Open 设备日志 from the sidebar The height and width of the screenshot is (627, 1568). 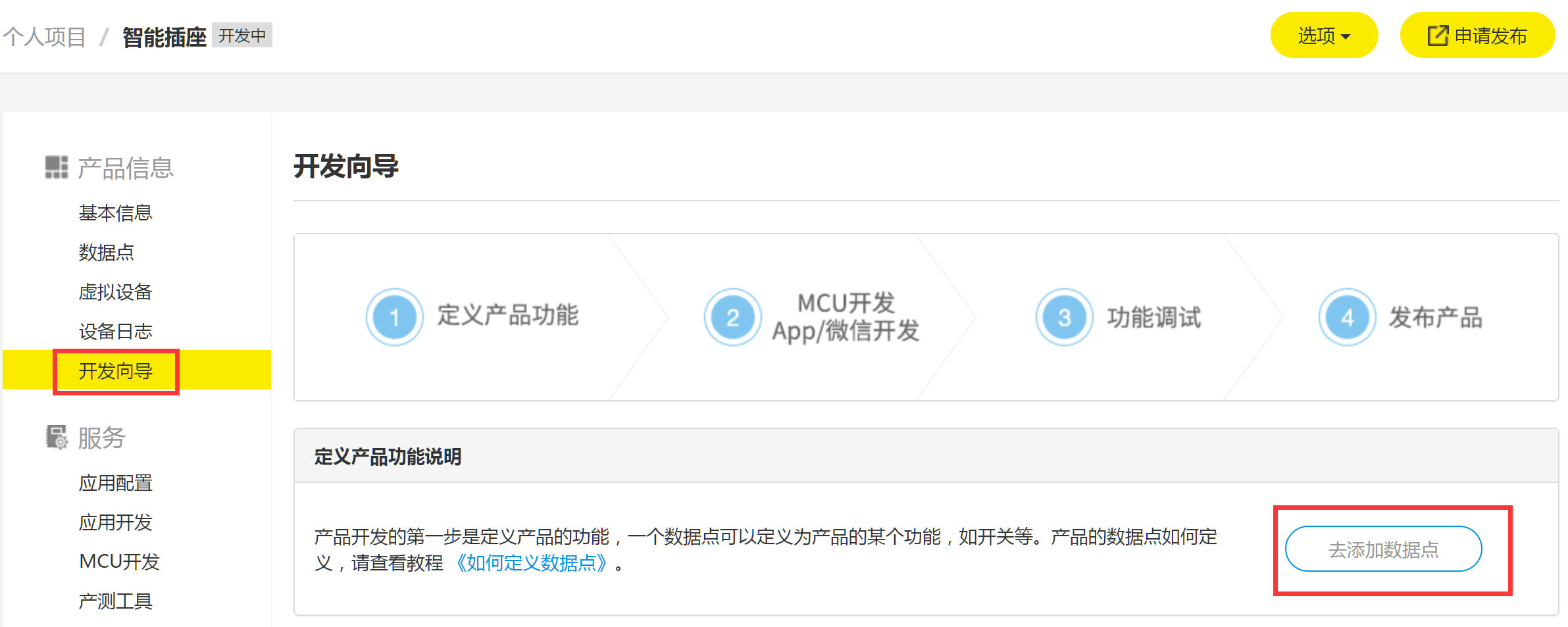tap(115, 331)
